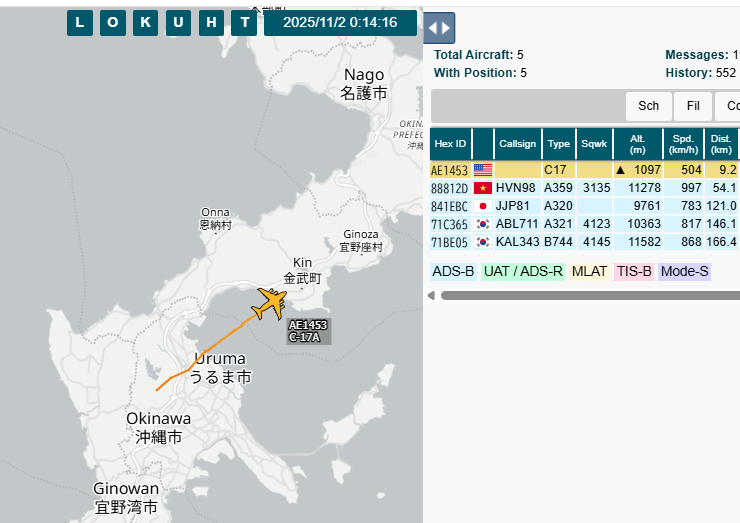Click the Japan flag for JJP81
Image resolution: width=740 pixels, height=523 pixels.
483,206
